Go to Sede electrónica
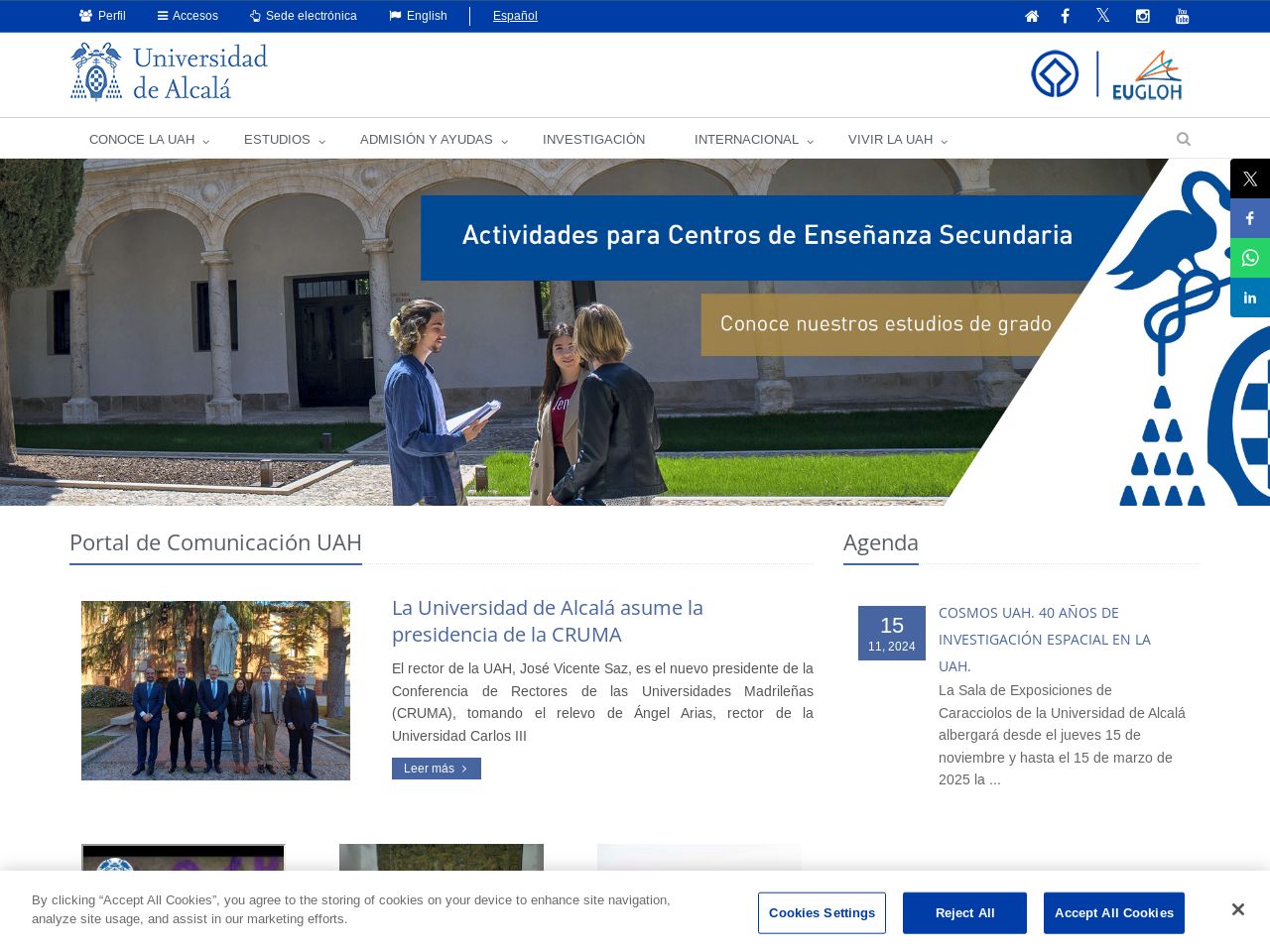The image size is (1270, 952). [x=303, y=16]
